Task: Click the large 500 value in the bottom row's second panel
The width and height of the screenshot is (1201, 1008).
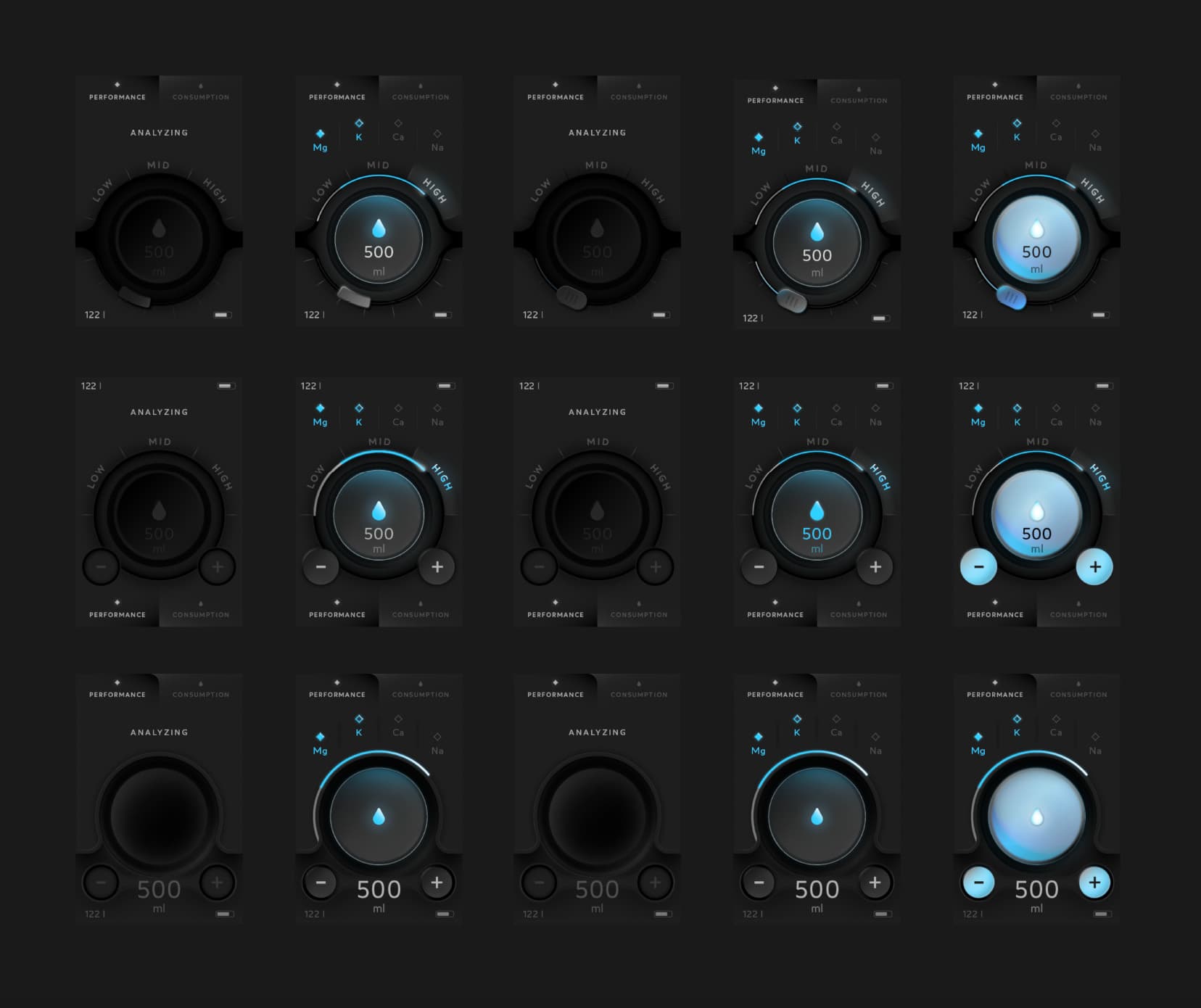Action: 379,889
